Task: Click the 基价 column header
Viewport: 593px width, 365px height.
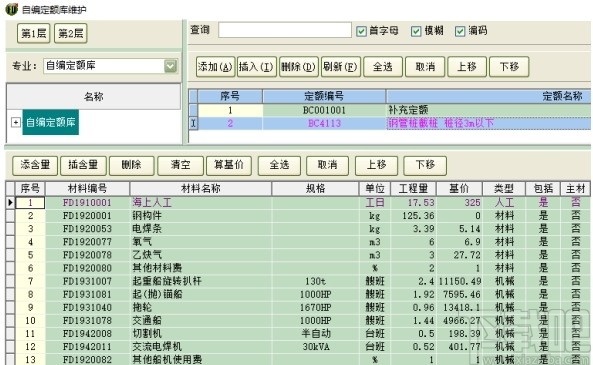Action: (x=459, y=188)
